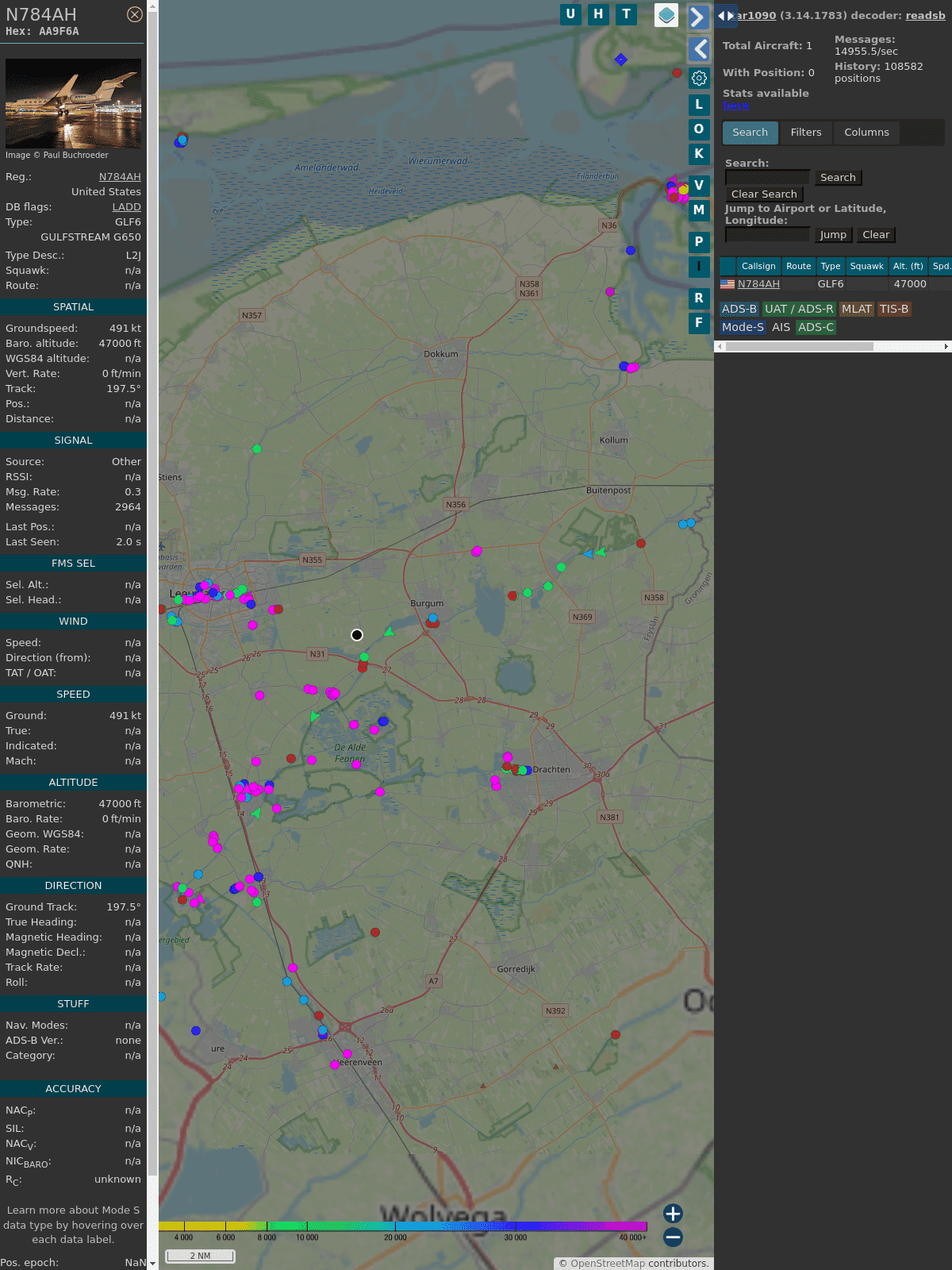Zoom in with the plus button

point(673,1214)
